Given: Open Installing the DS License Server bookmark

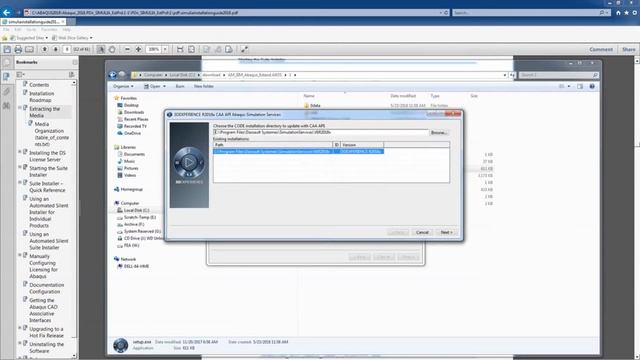Looking at the screenshot, I should (47, 156).
